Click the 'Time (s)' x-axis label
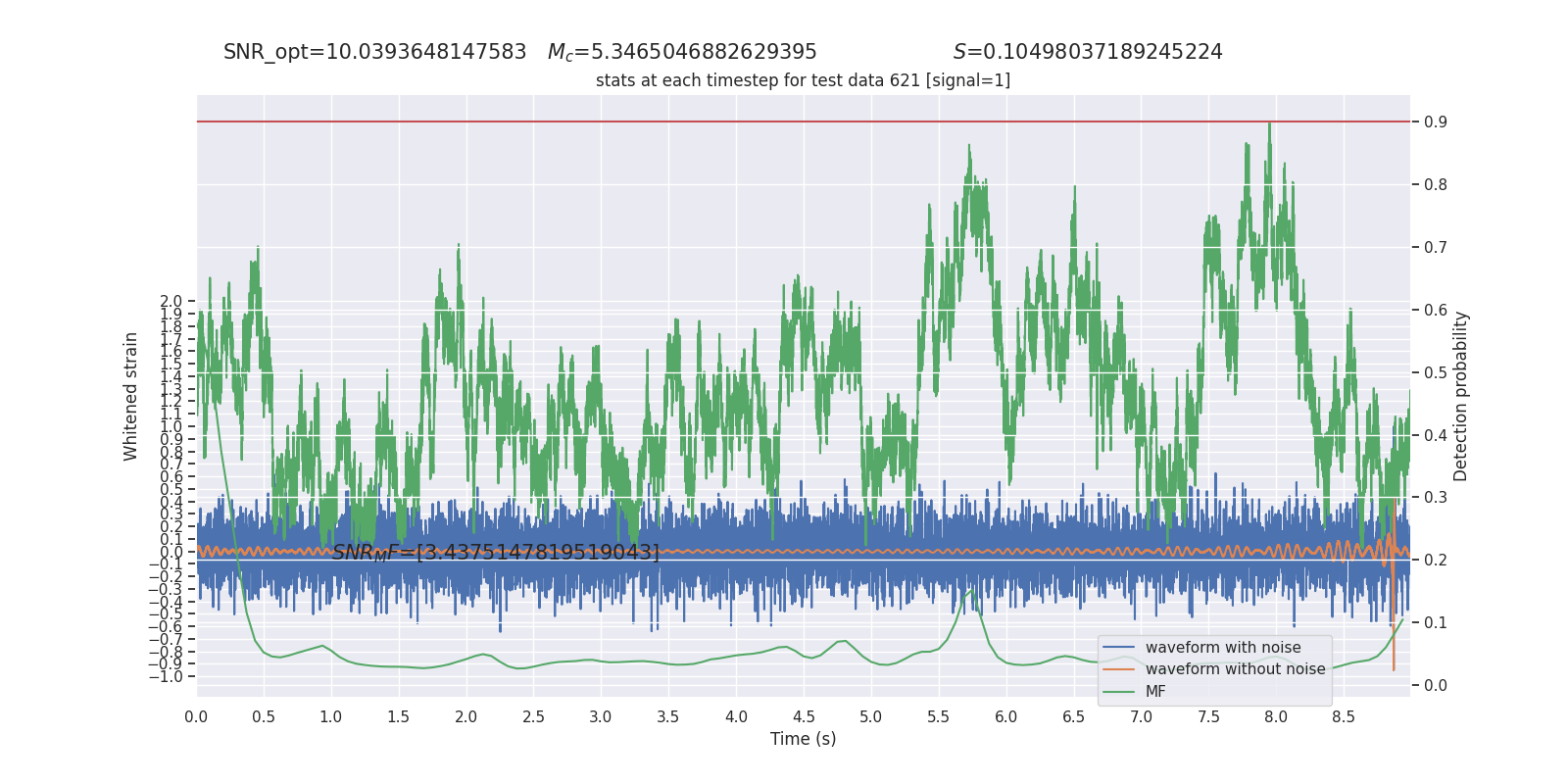Screen dimensions: 1568x784 click(803, 739)
